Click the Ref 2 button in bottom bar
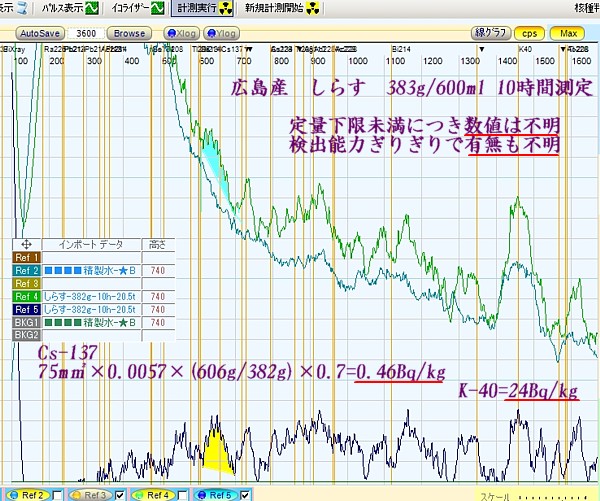The image size is (600, 501). (x=30, y=495)
